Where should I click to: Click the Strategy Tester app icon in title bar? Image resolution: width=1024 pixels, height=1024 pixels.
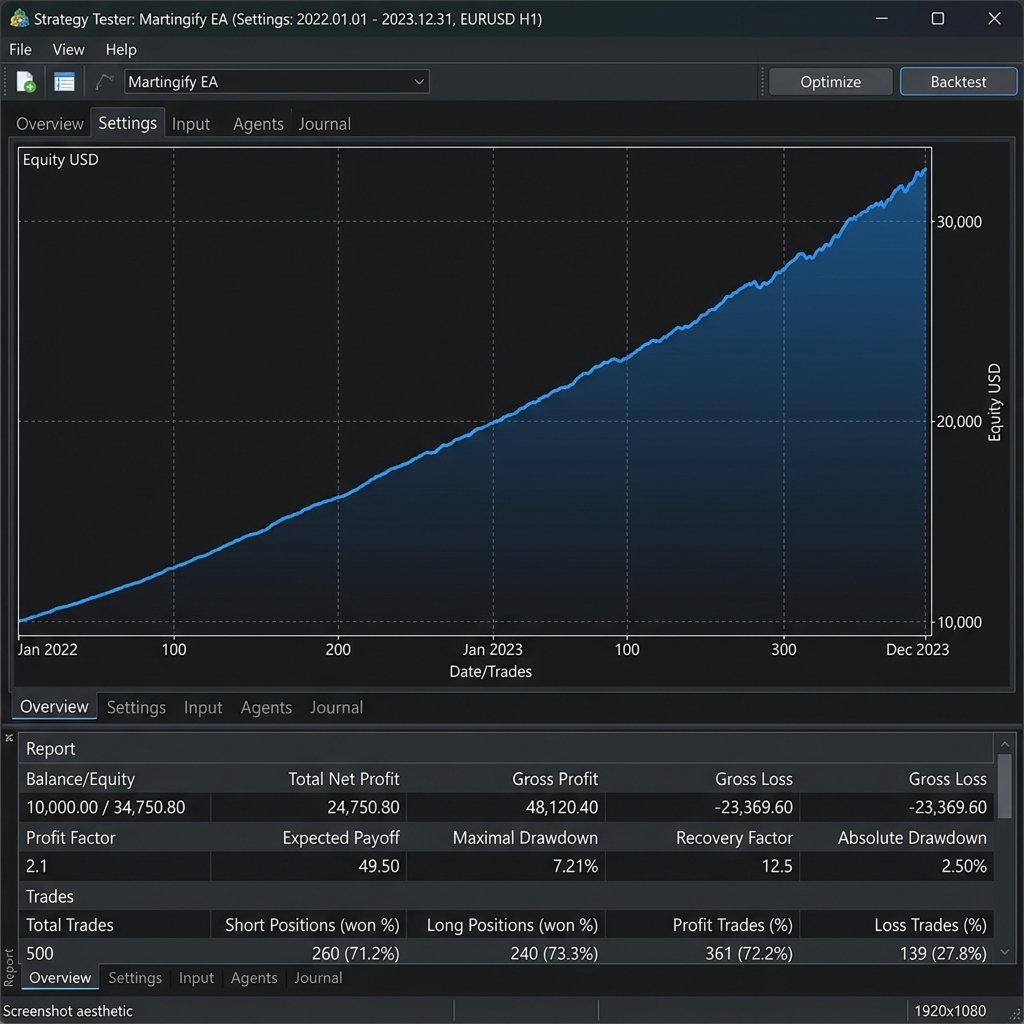tap(18, 18)
